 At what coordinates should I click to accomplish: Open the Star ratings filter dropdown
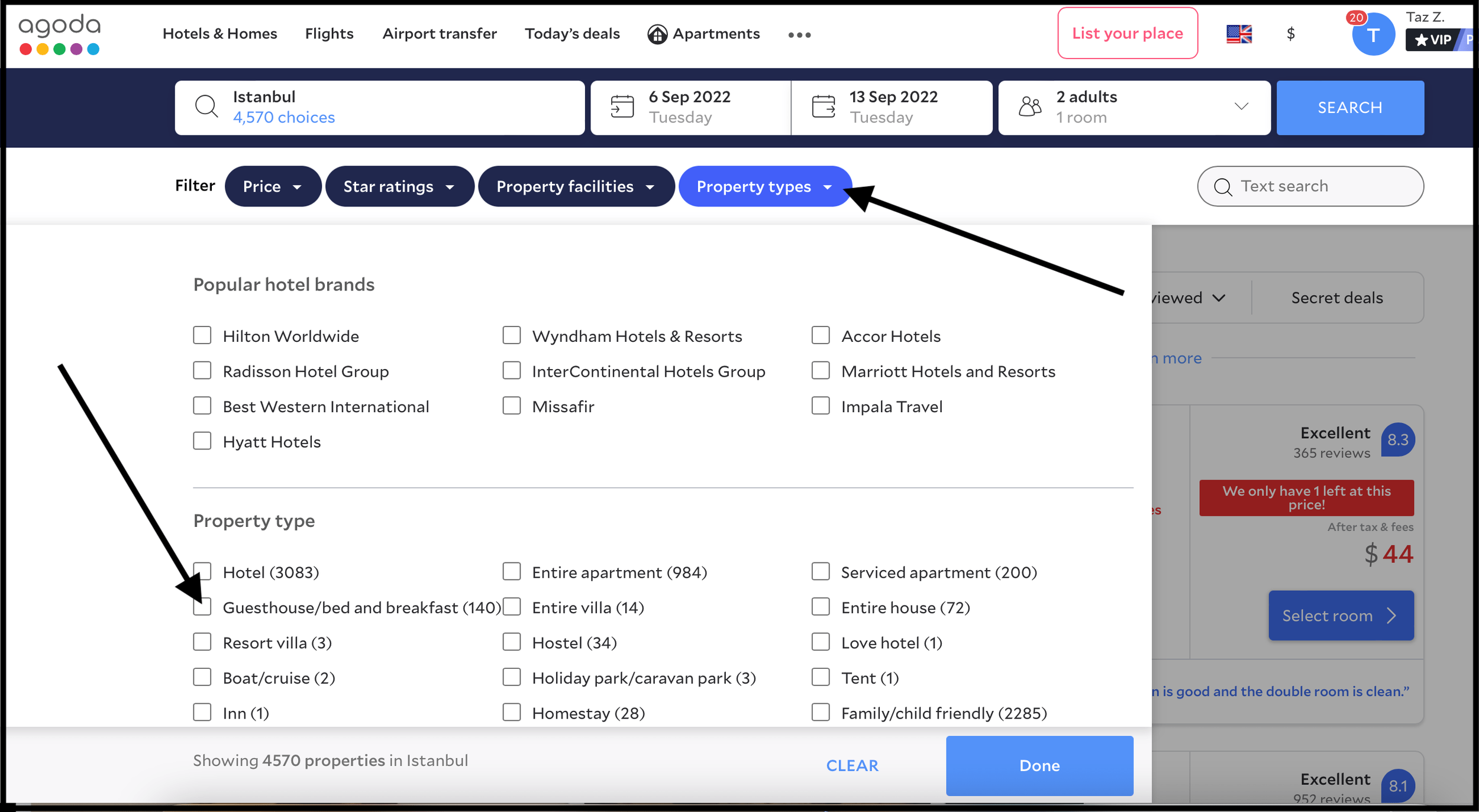(x=399, y=186)
